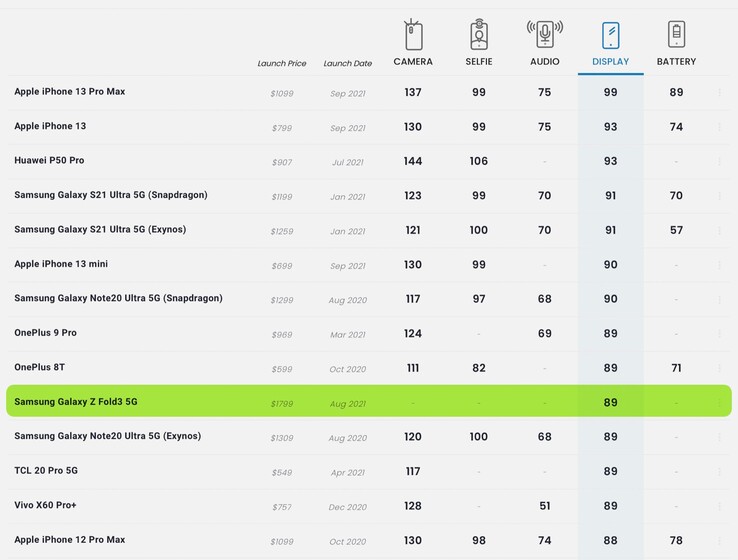The height and width of the screenshot is (560, 738).
Task: Click Jul 2021 launch date of Huawei P50 Pro
Action: coord(348,162)
